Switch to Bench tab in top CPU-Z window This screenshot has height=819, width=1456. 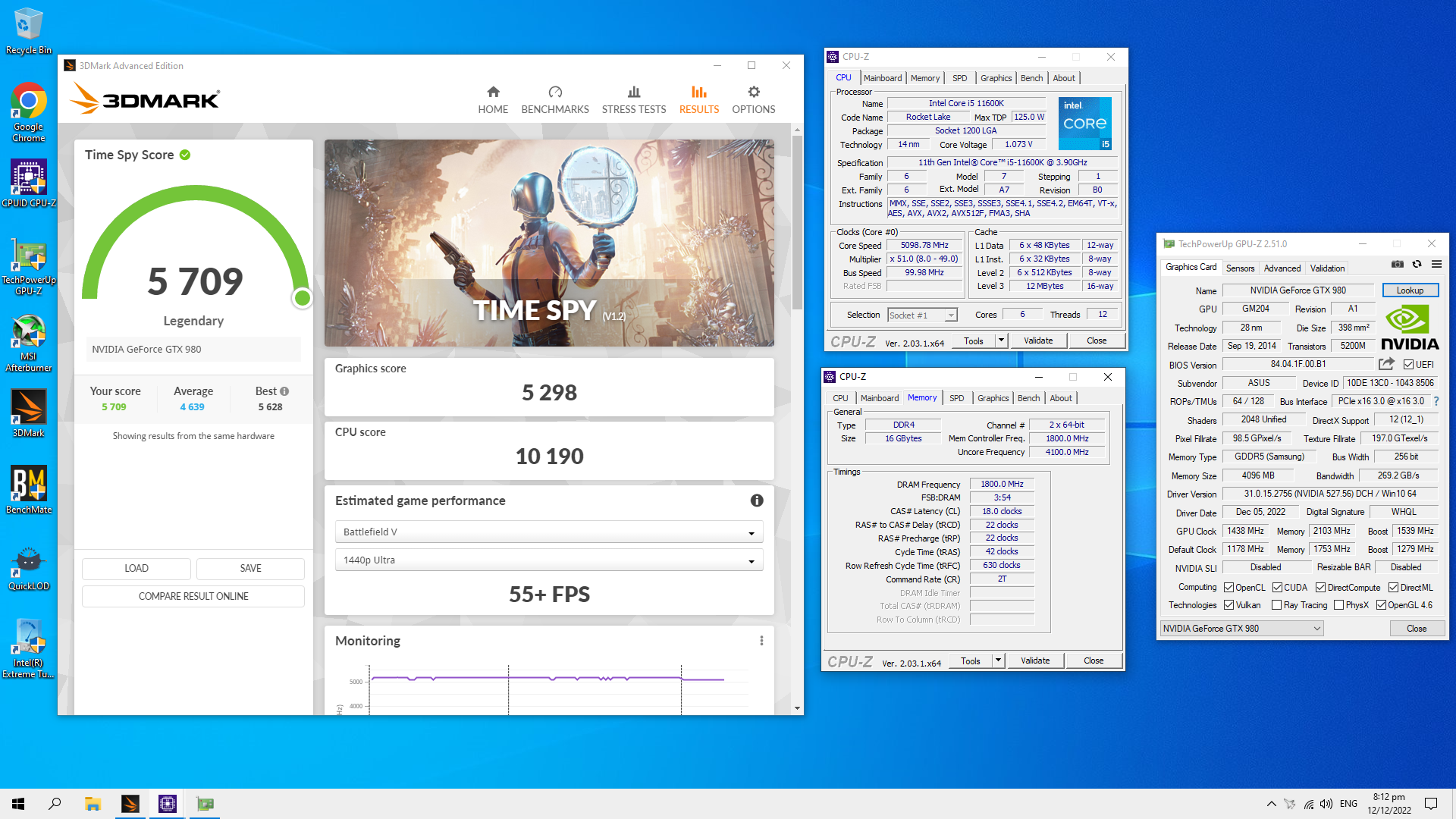point(1031,78)
